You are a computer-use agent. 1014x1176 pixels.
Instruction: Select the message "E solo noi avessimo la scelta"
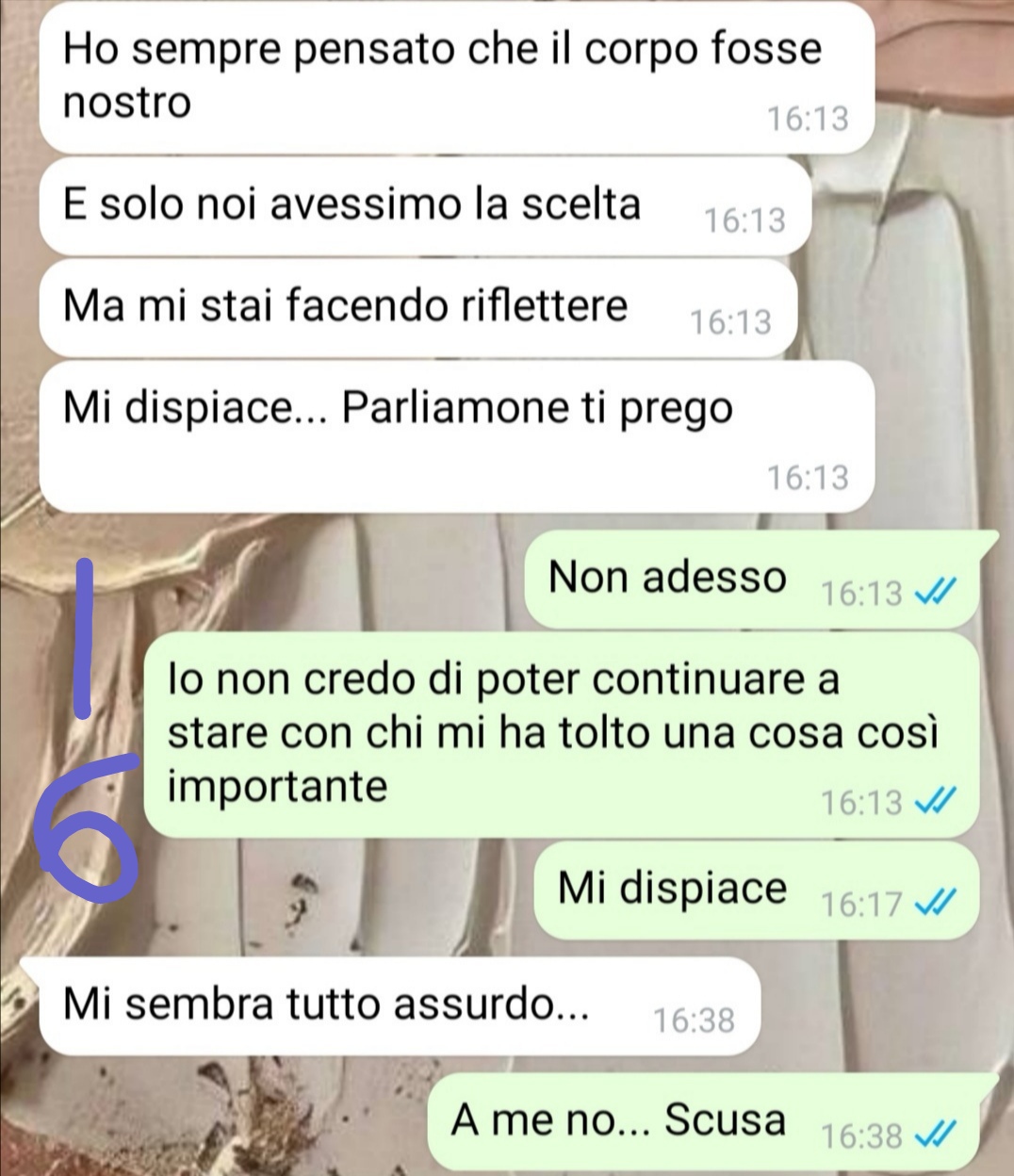coord(424,205)
